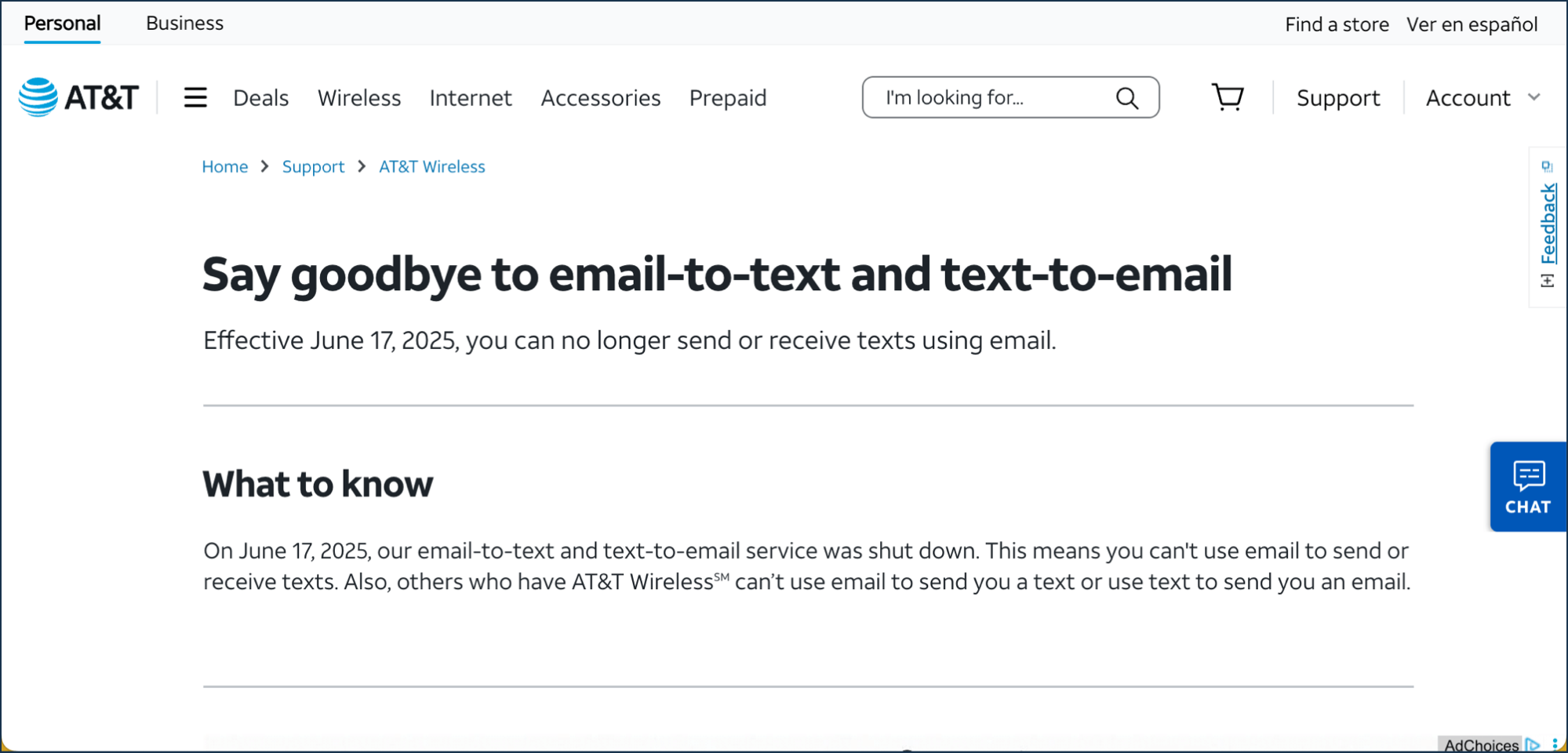Click Find a store link
The width and height of the screenshot is (1568, 753).
coord(1336,24)
